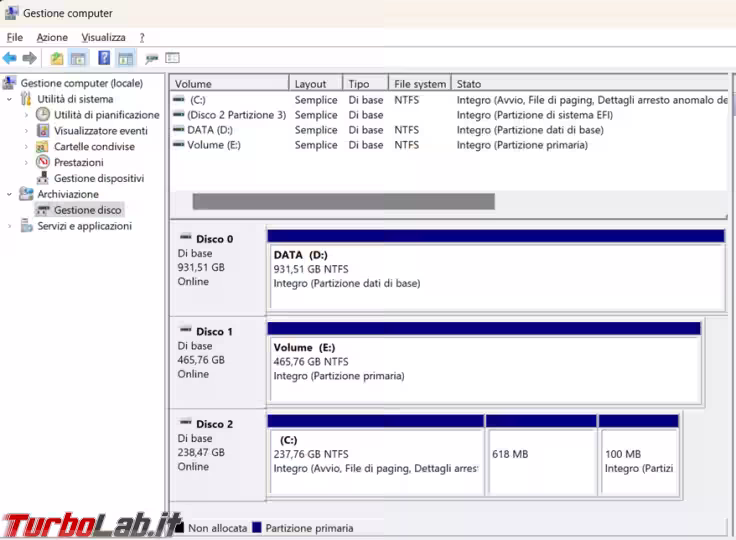Open the blue Help question mark icon
The width and height of the screenshot is (736, 540).
[104, 58]
